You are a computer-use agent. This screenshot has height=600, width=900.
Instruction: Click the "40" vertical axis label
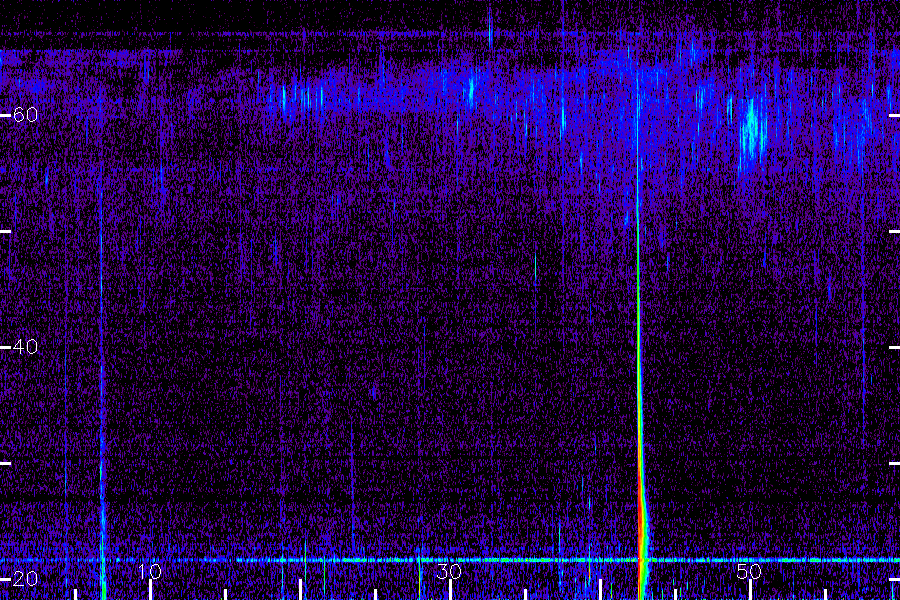[x=25, y=347]
